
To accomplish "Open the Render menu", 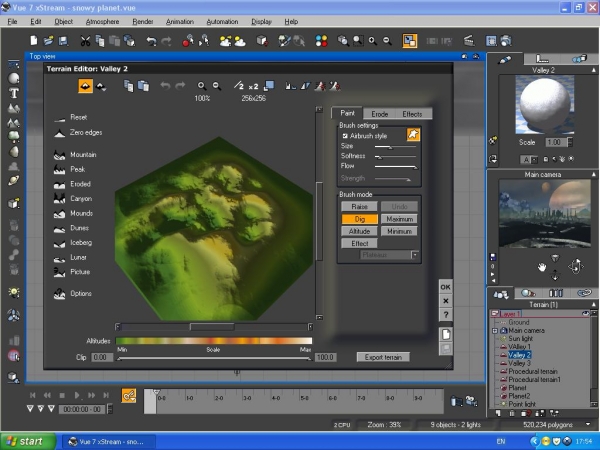I will tap(143, 21).
